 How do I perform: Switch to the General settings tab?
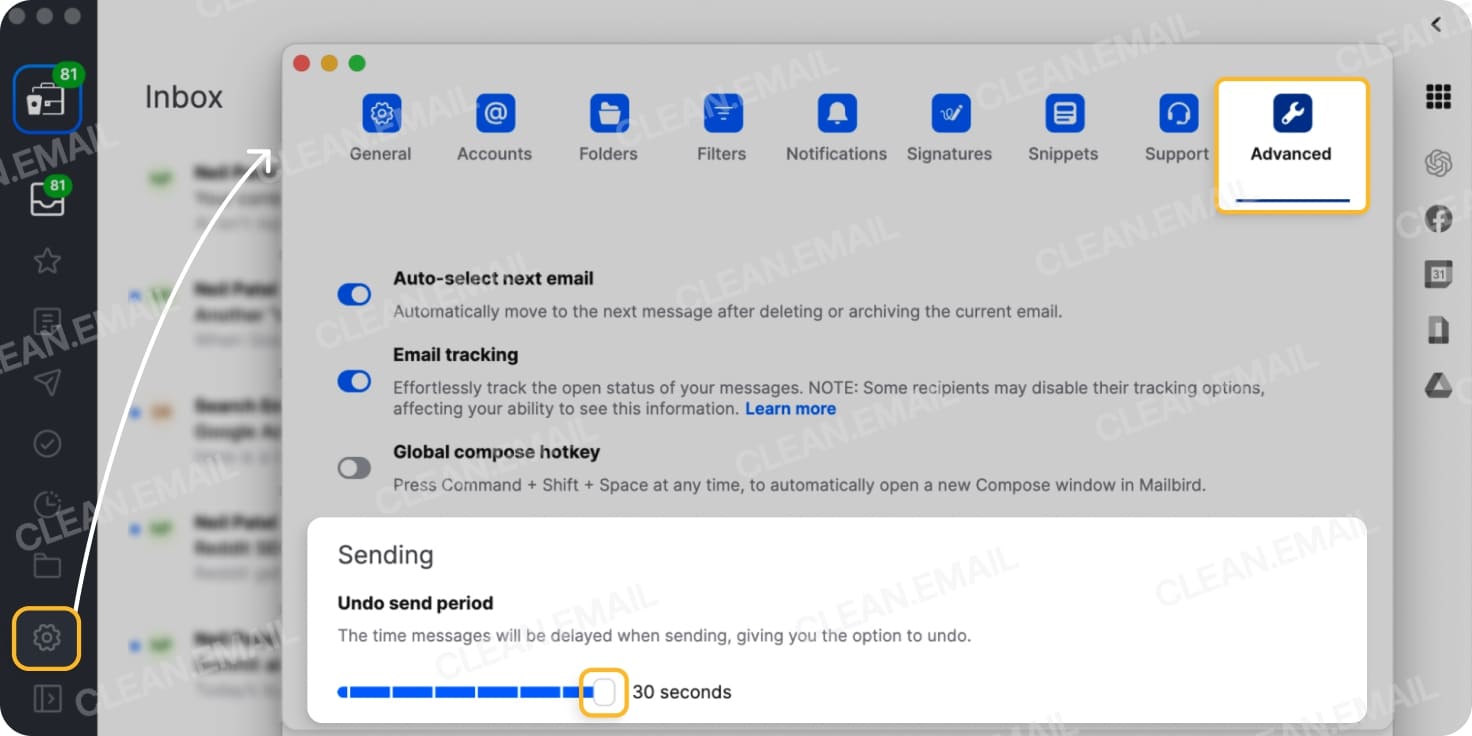pyautogui.click(x=380, y=126)
